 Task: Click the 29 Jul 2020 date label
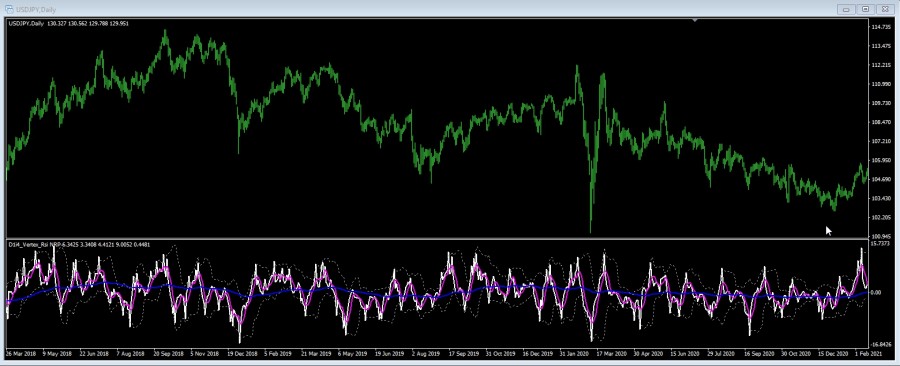pyautogui.click(x=721, y=354)
